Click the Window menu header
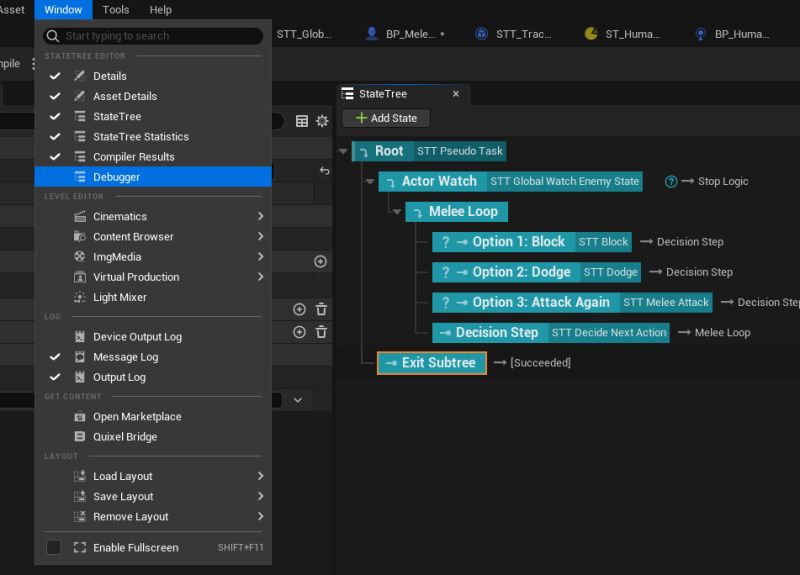 pyautogui.click(x=63, y=10)
